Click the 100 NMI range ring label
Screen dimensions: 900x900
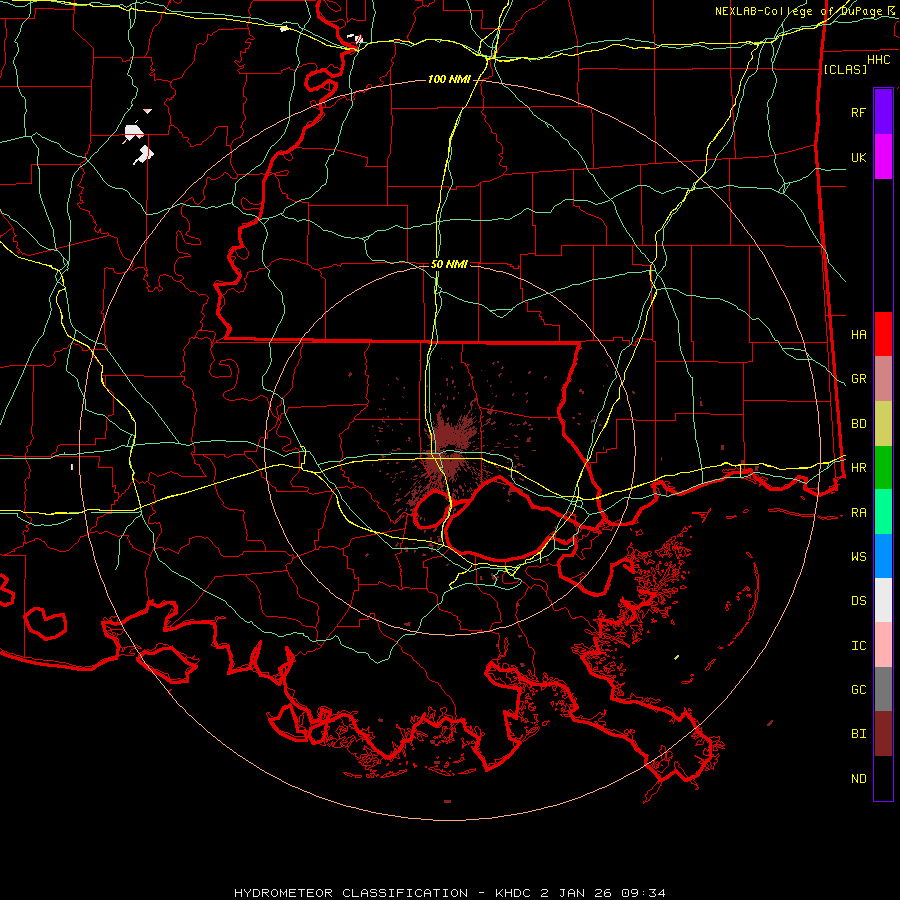(x=449, y=79)
